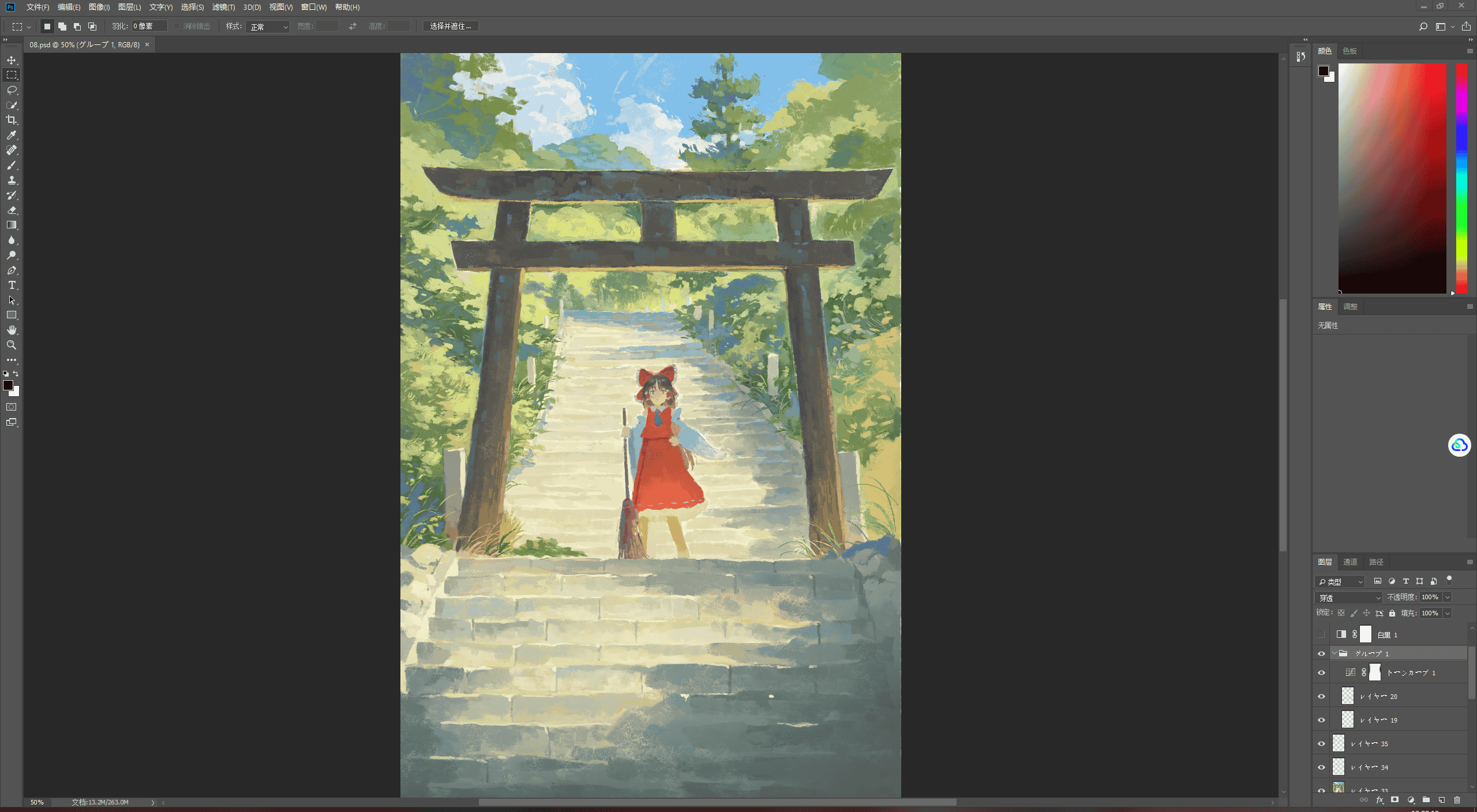The height and width of the screenshot is (812, 1477).
Task: Click the lock all padlock icon
Action: pos(1392,613)
